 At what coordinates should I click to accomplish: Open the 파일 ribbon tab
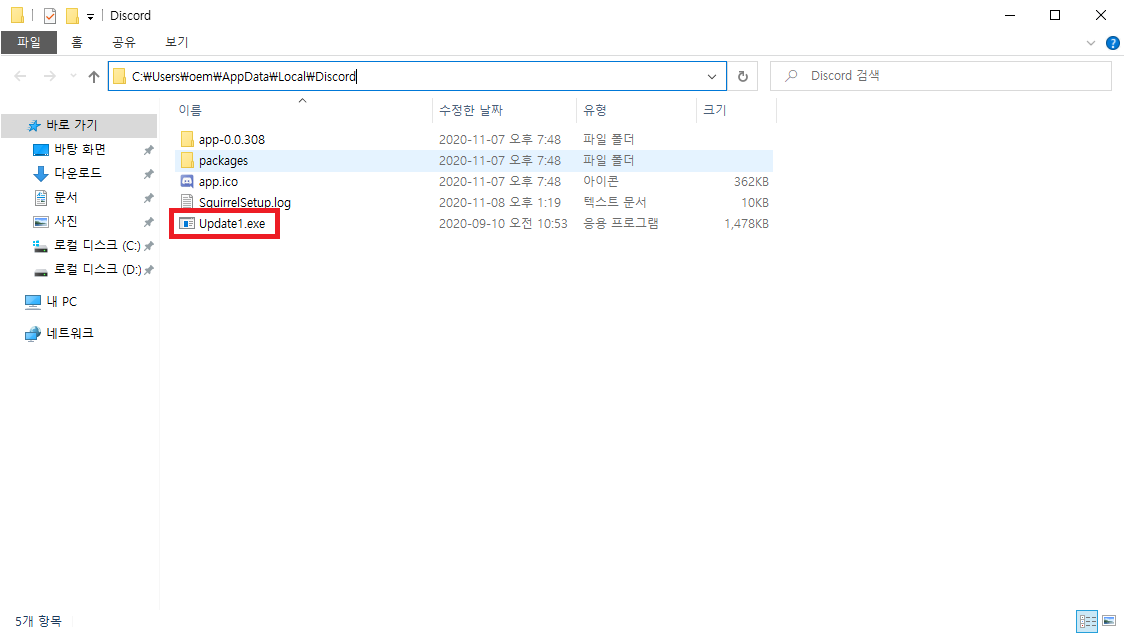[29, 42]
